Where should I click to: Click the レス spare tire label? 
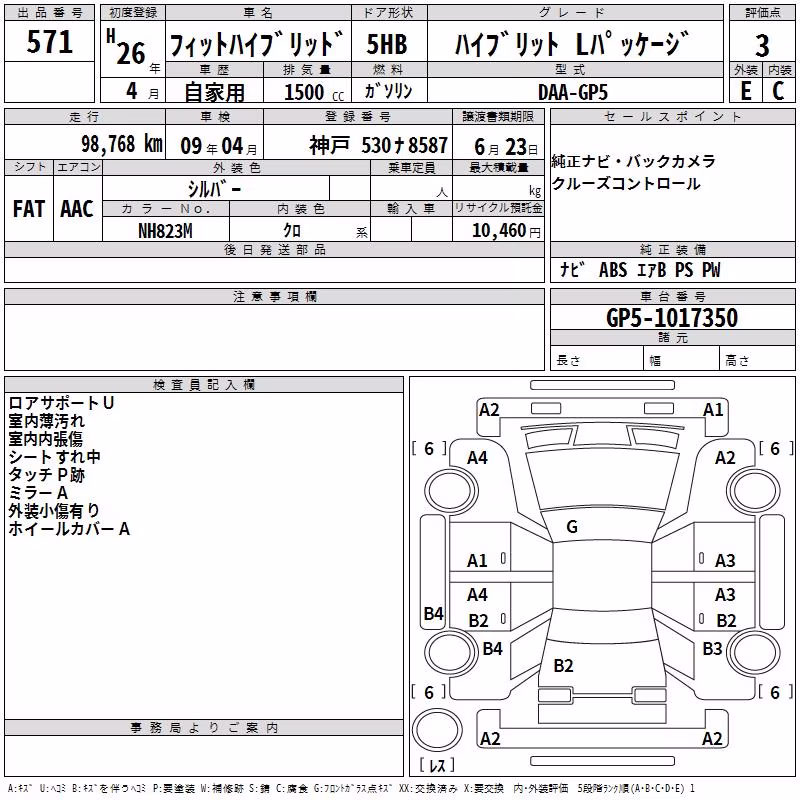click(x=437, y=765)
